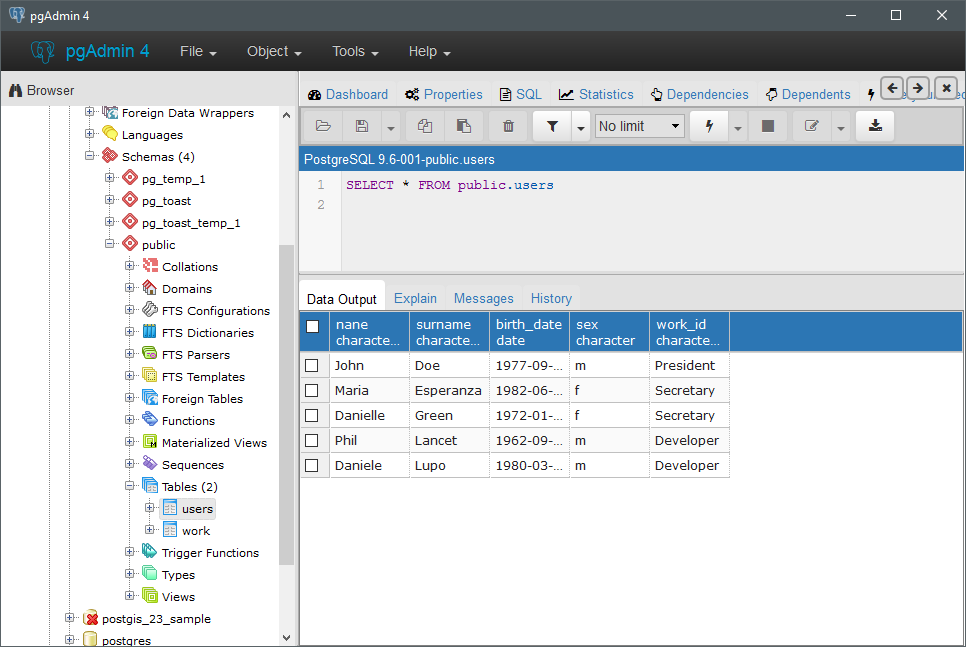
Task: Click the Paste toolbar icon
Action: (463, 126)
